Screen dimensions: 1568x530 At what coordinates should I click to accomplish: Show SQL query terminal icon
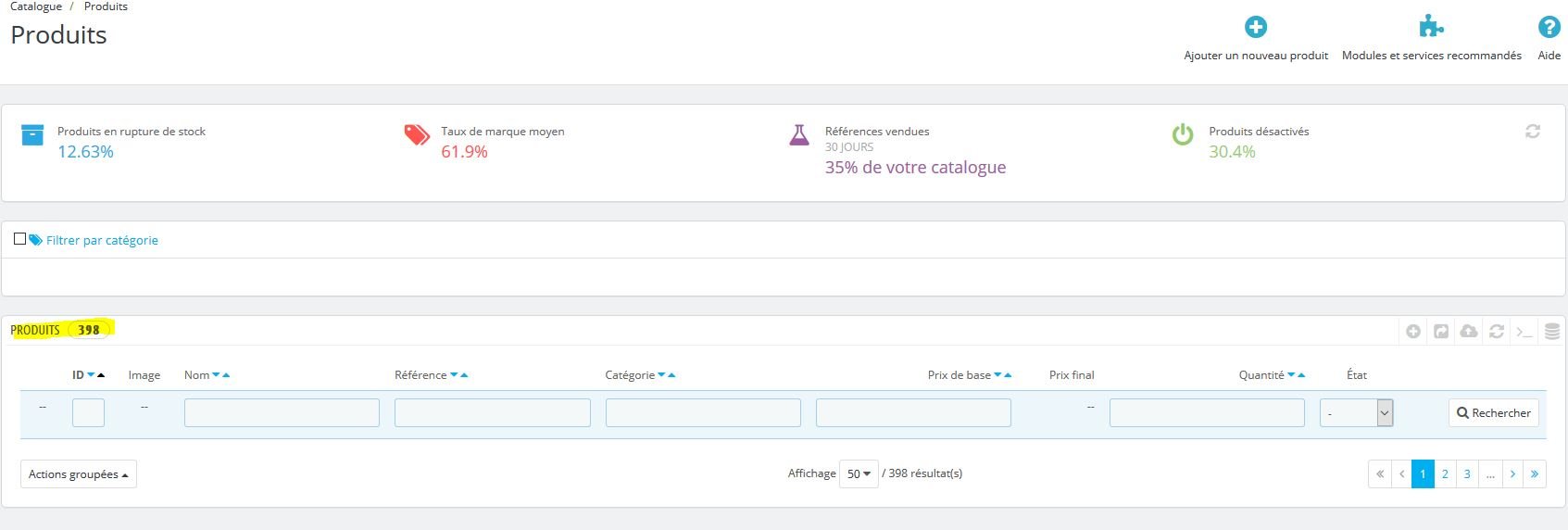point(1524,331)
